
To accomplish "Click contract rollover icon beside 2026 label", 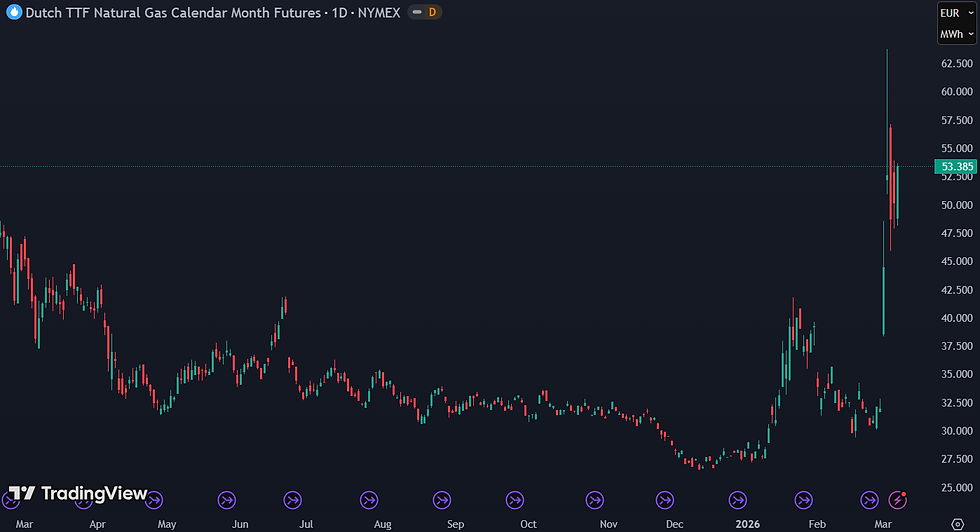I will point(738,500).
